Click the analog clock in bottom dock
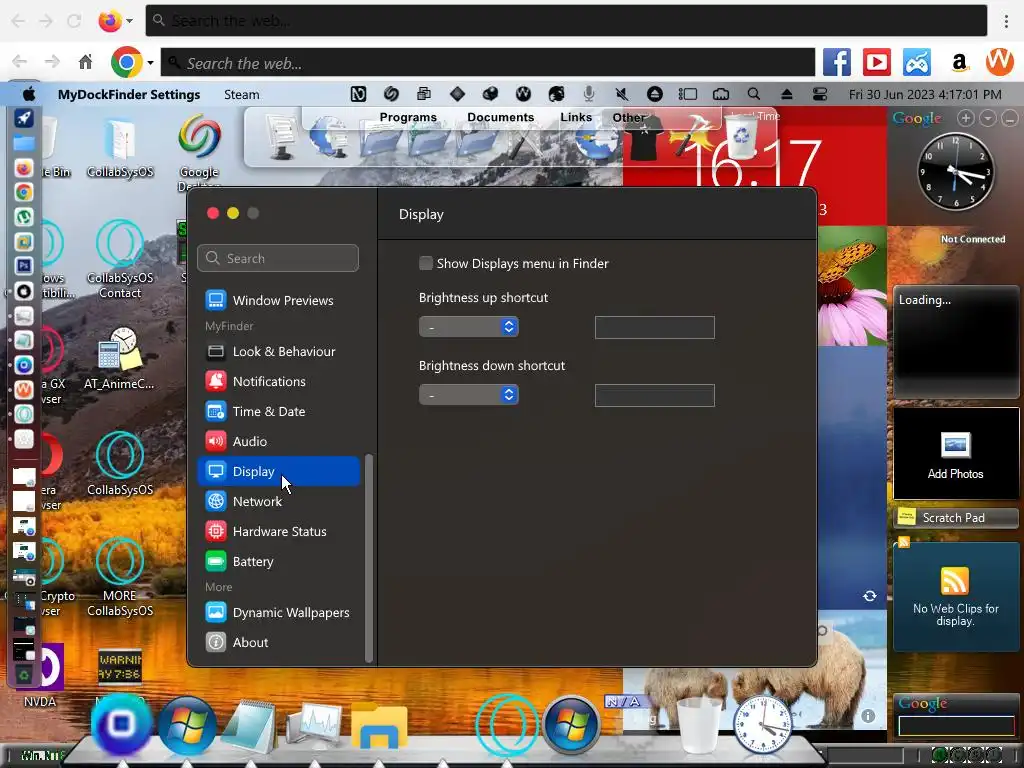 pos(761,725)
